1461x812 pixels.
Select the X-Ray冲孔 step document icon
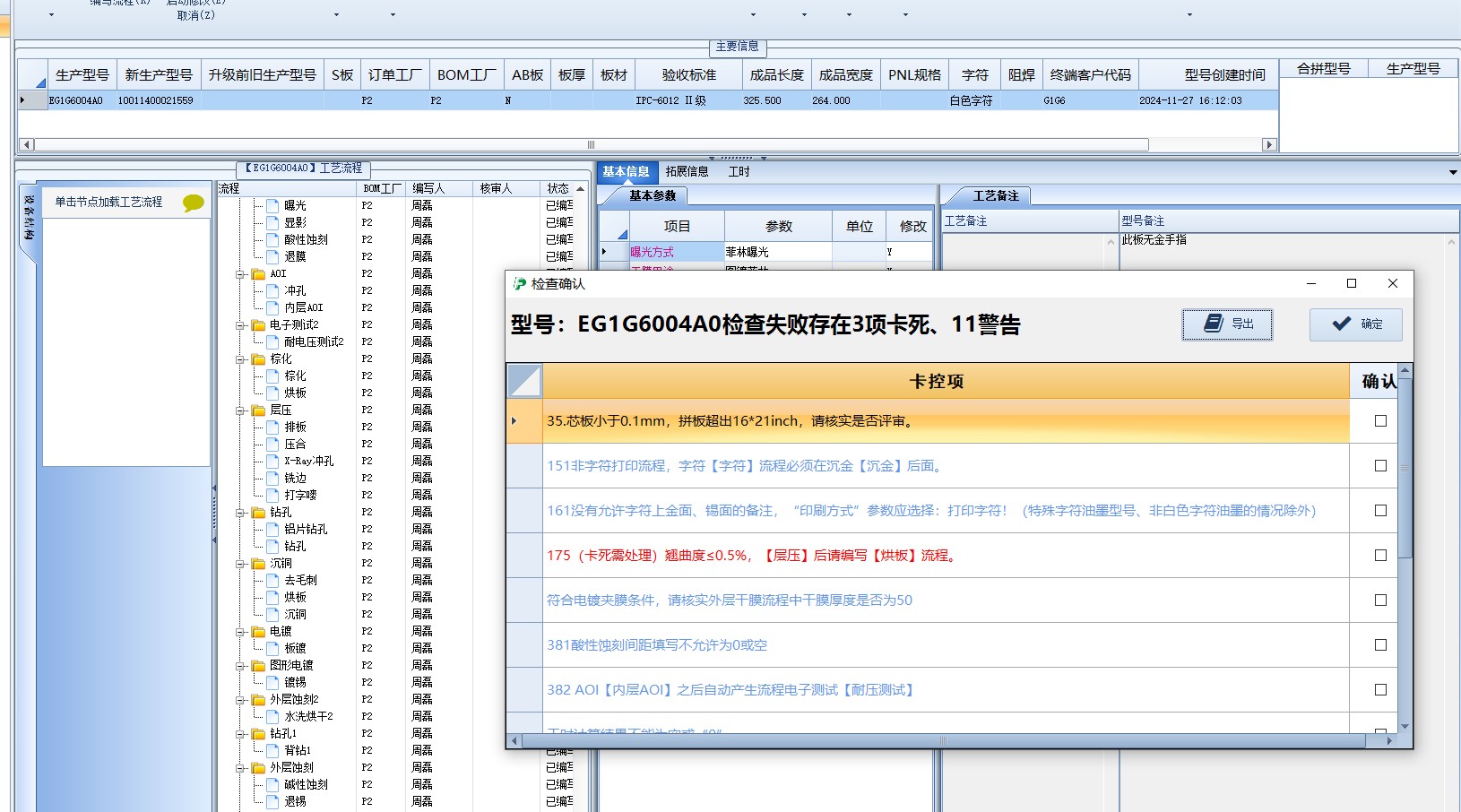pyautogui.click(x=273, y=462)
